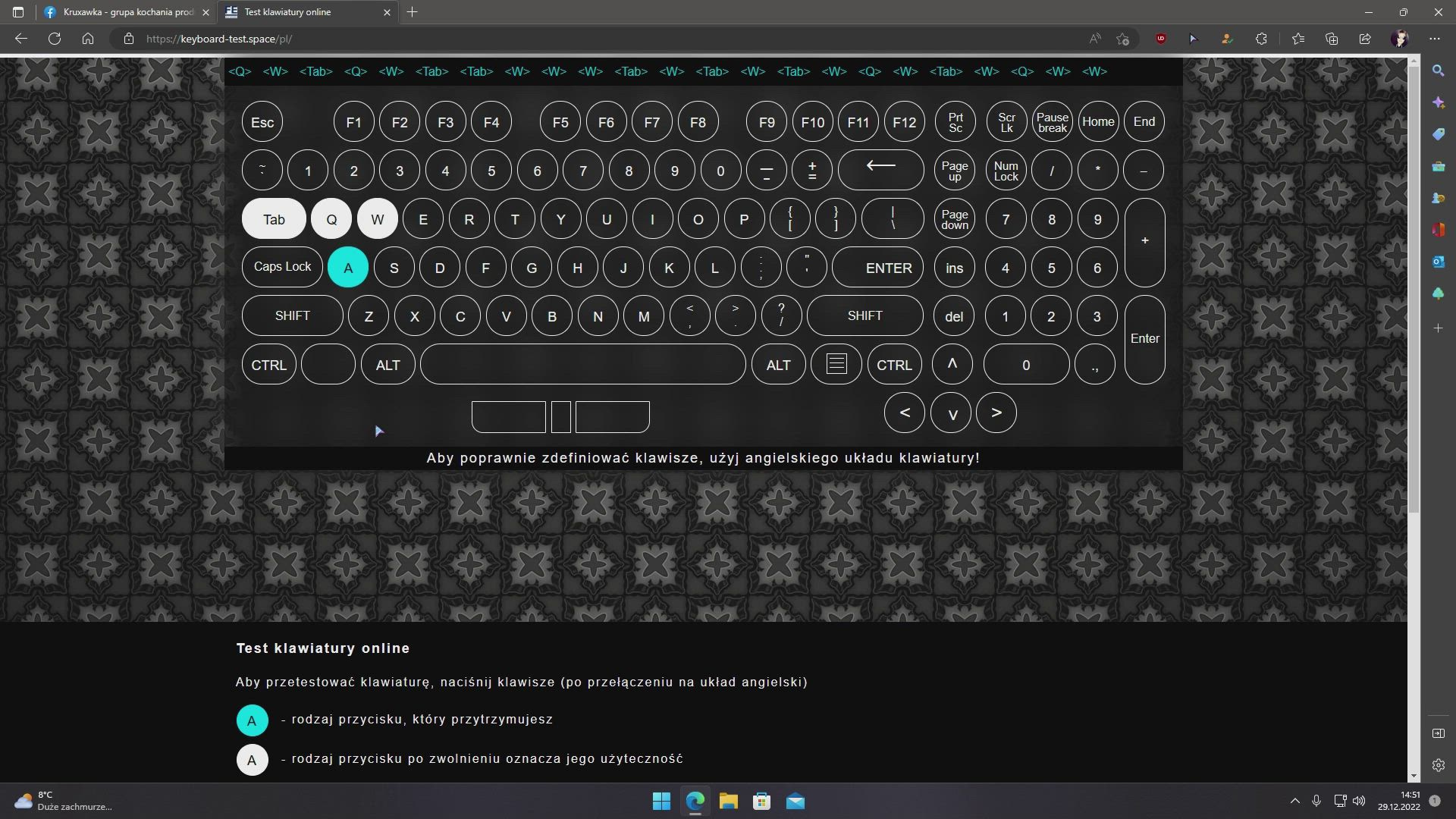The width and height of the screenshot is (1456, 819).
Task: Open Search in the Edge sidebar
Action: 1439,71
